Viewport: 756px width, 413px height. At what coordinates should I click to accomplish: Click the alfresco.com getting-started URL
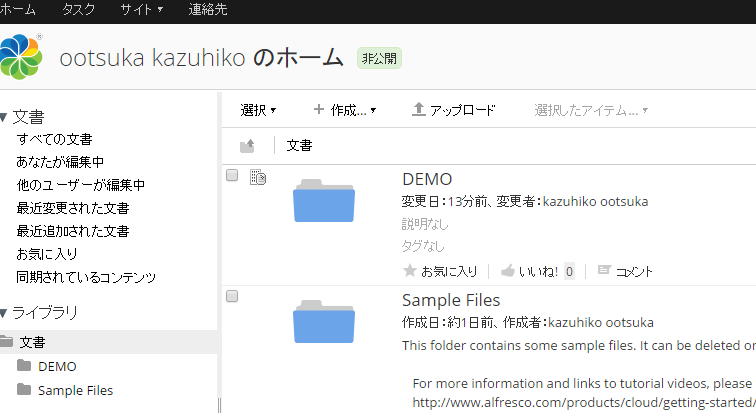[584, 402]
